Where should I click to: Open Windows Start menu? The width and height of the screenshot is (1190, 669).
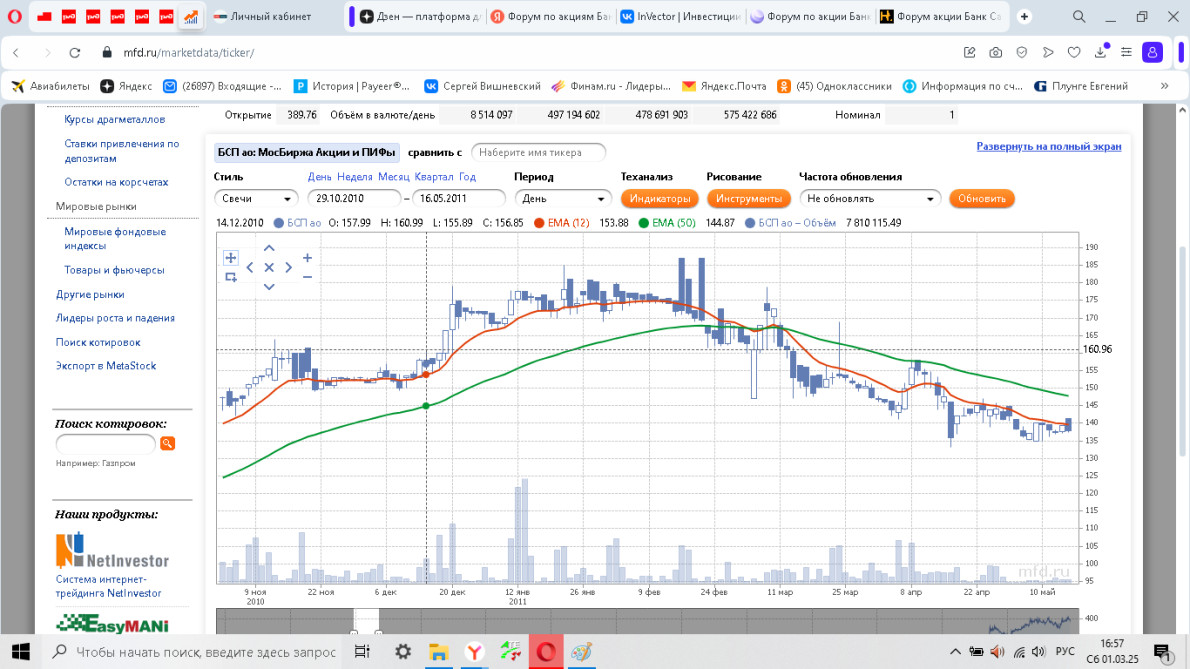tap(22, 652)
